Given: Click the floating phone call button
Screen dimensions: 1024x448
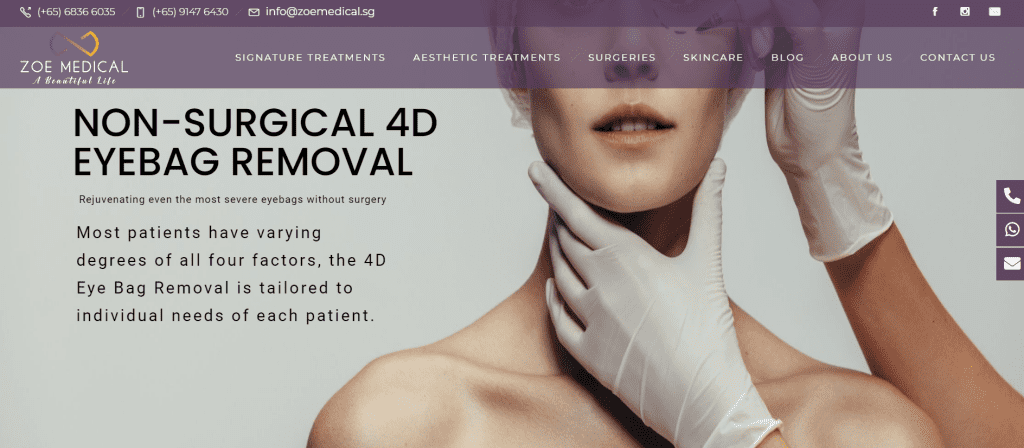Looking at the screenshot, I should [x=1011, y=196].
